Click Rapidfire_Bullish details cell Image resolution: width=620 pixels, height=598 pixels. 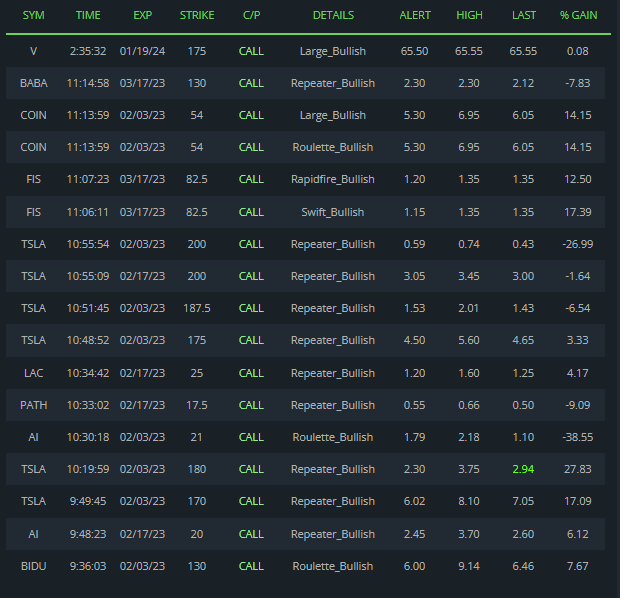333,180
